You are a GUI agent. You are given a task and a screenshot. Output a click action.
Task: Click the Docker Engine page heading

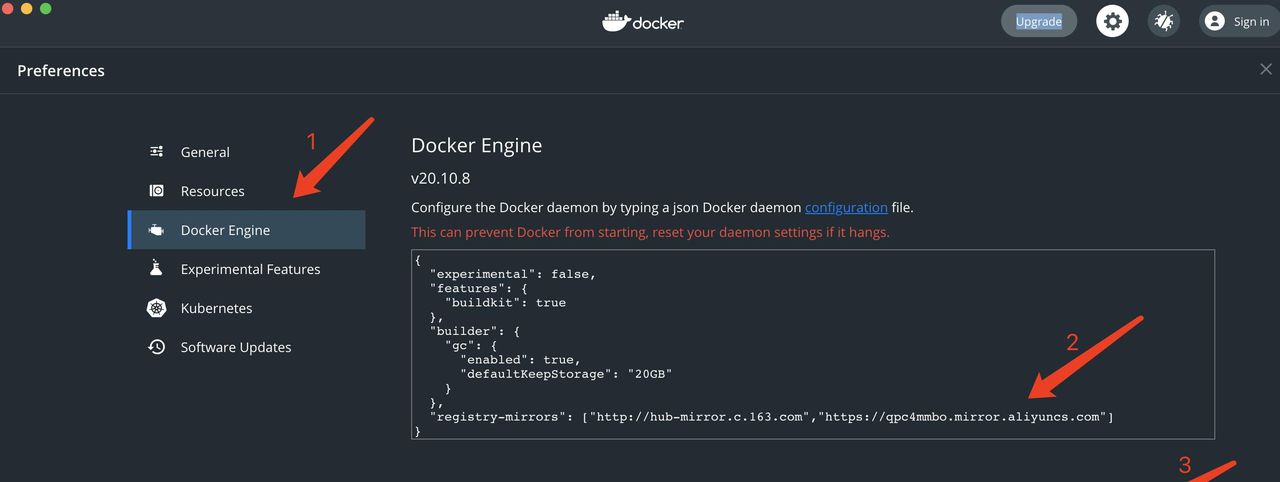(x=476, y=145)
